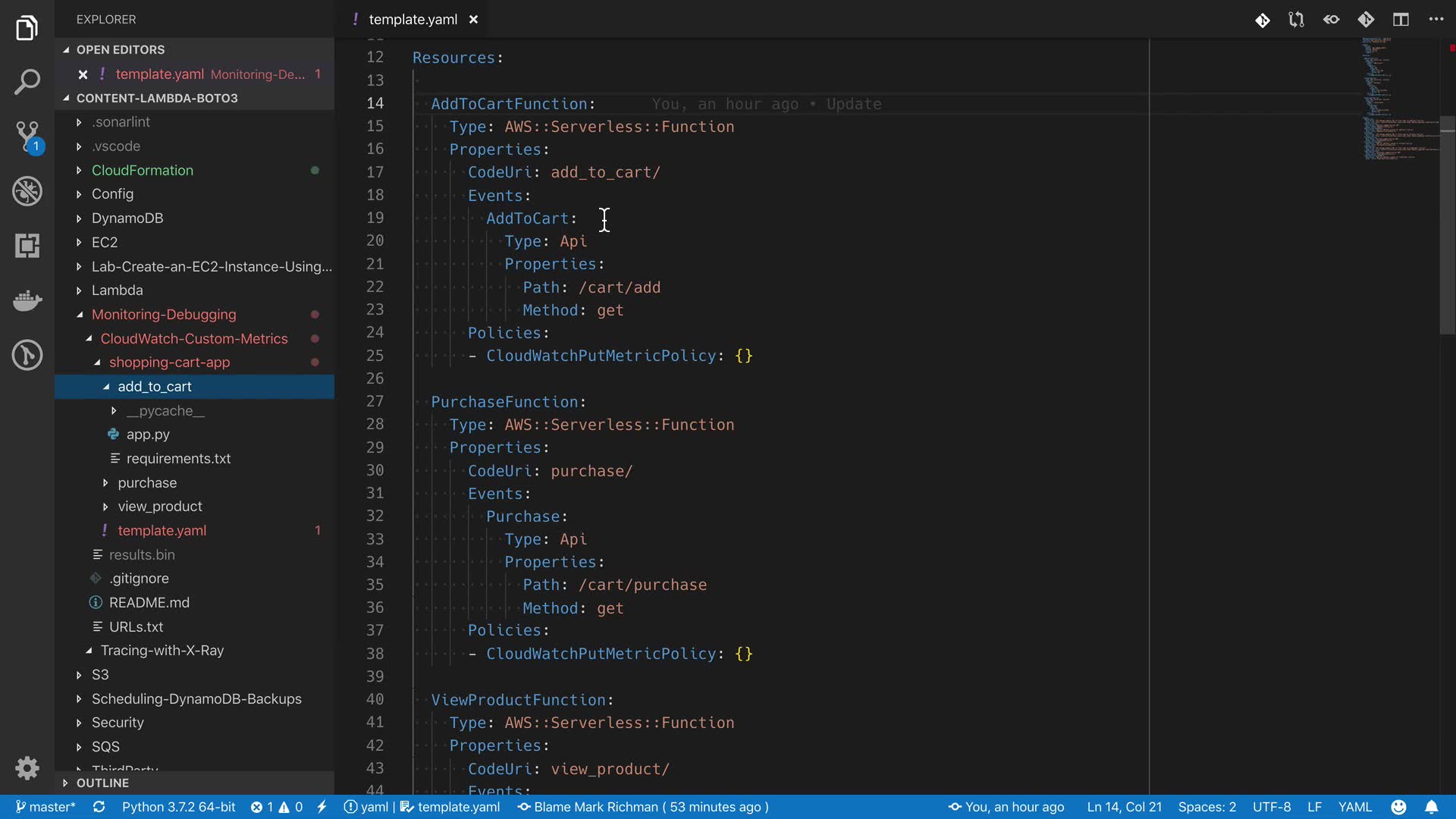Expand the purchase folder
1456x819 pixels.
(147, 483)
